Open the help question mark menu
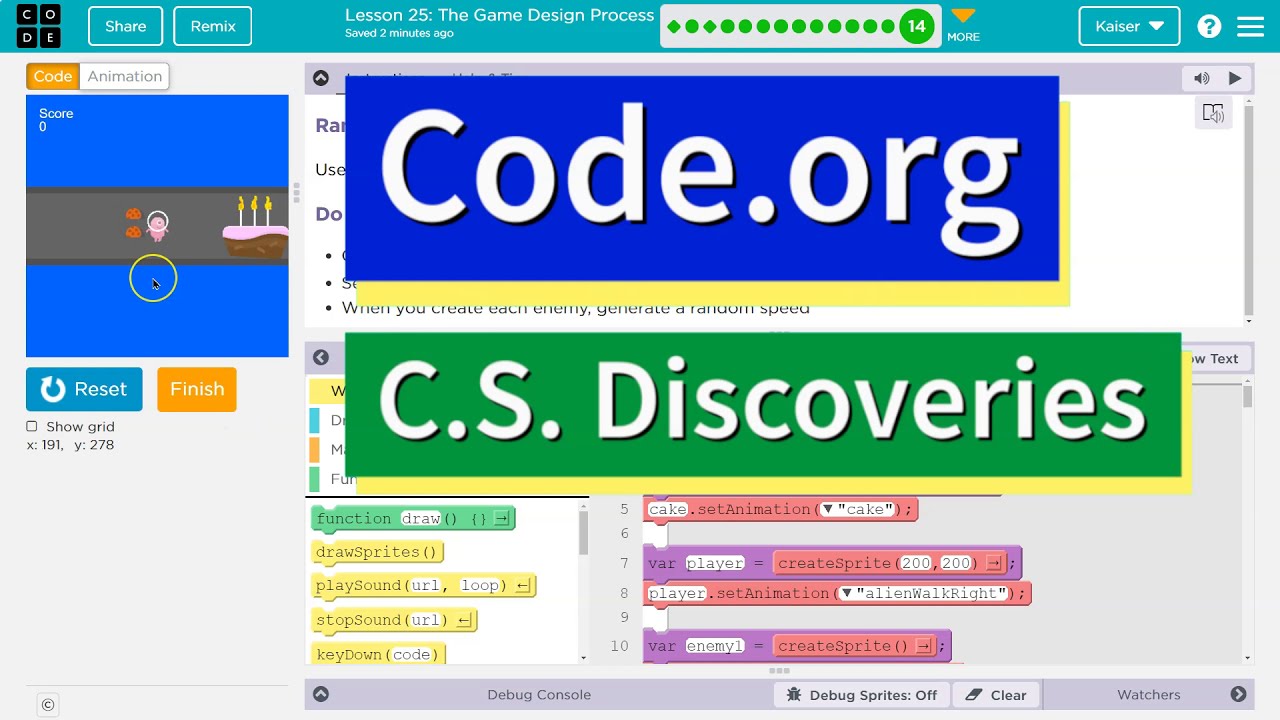1280x720 pixels. [1209, 26]
